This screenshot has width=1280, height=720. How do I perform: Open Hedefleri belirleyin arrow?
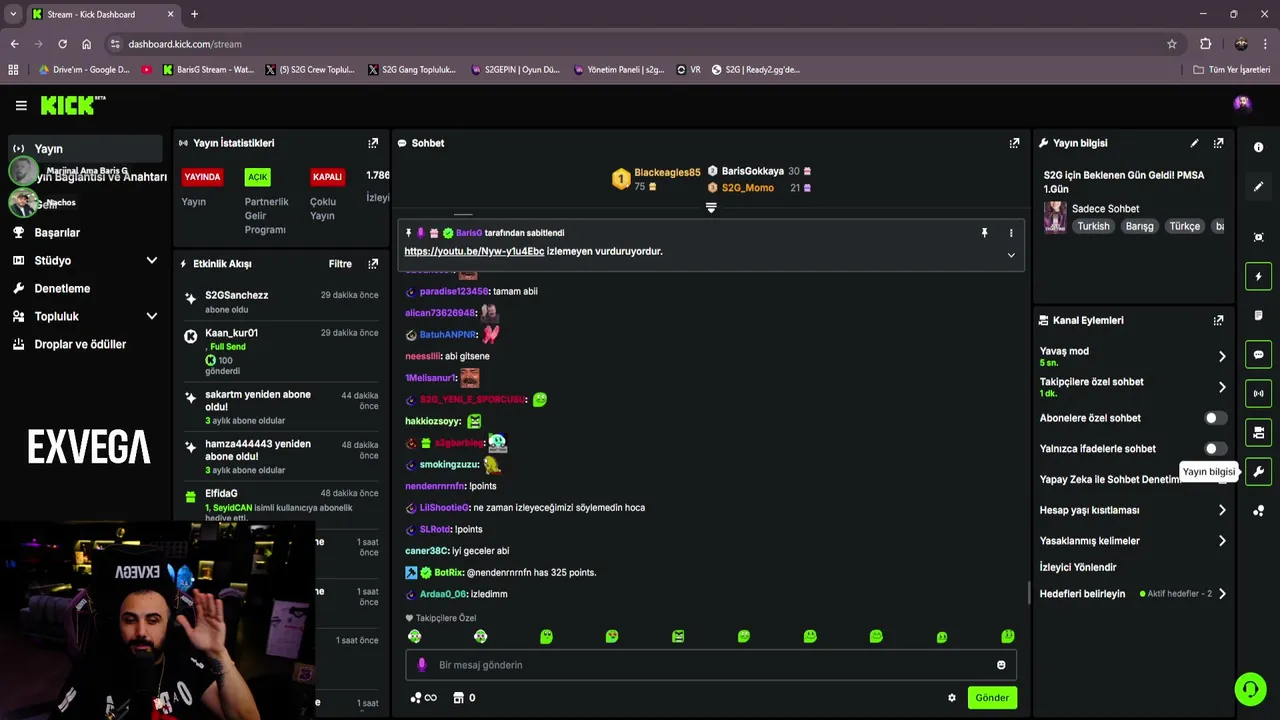tap(1222, 594)
